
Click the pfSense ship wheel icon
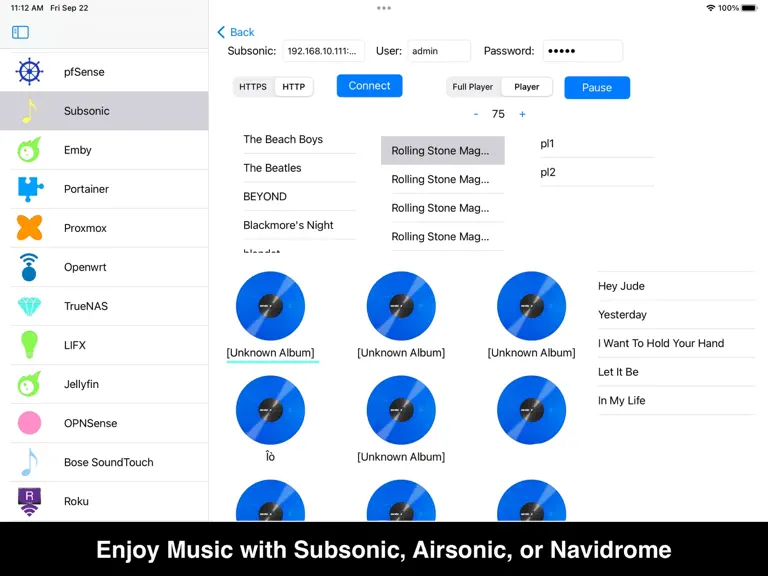tap(29, 72)
